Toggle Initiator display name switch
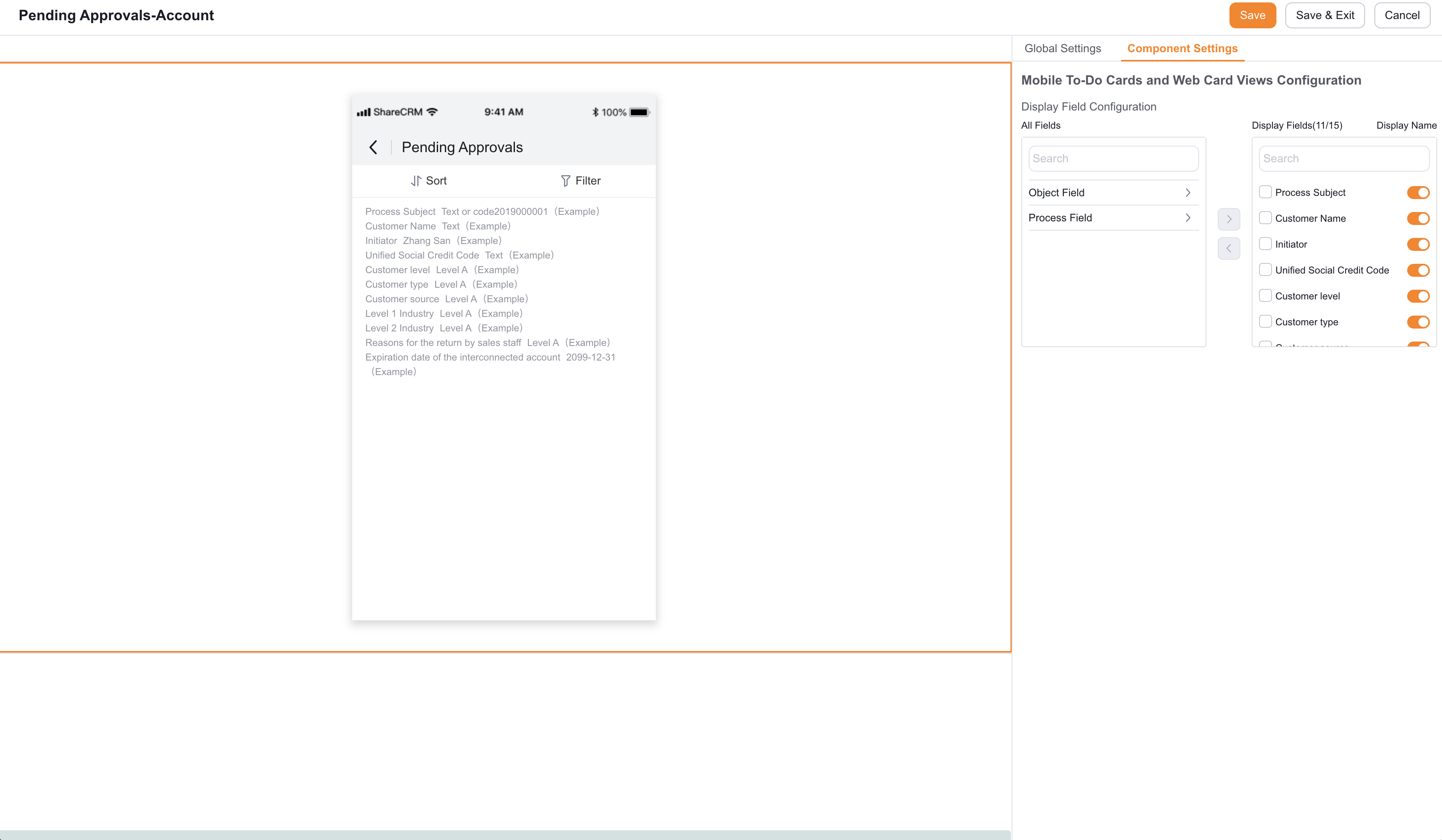This screenshot has height=840, width=1442. [x=1418, y=244]
